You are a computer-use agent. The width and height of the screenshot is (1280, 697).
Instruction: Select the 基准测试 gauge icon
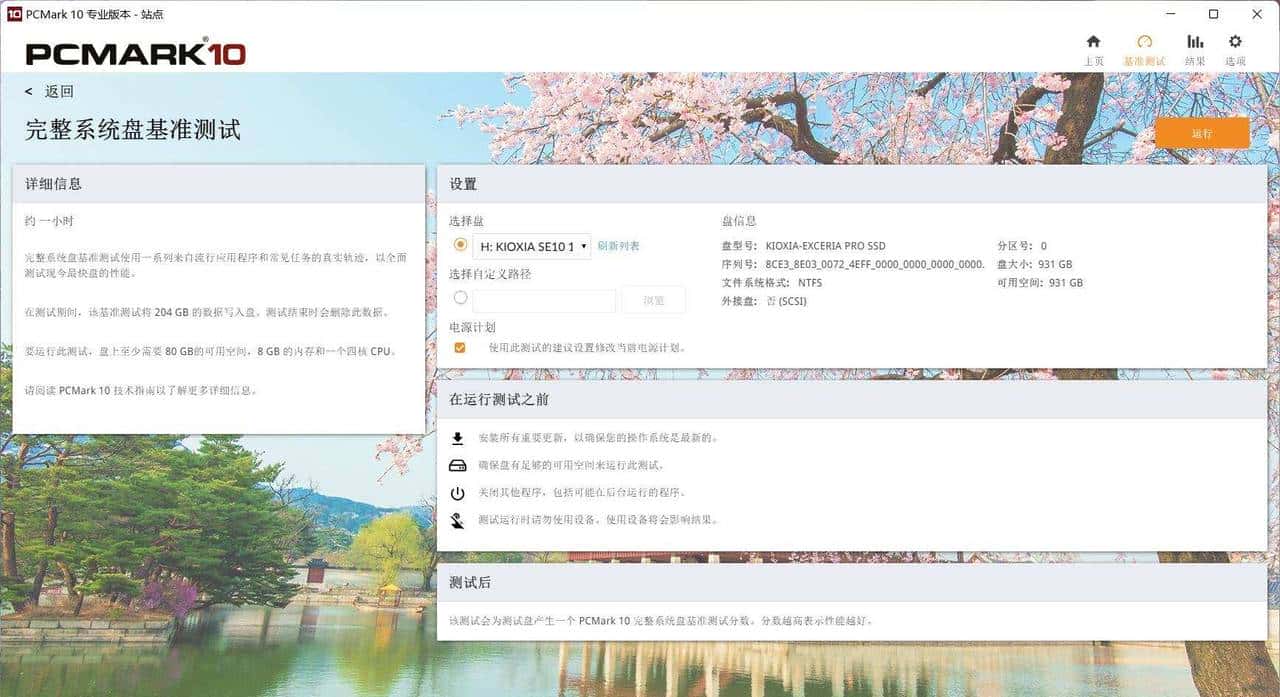coord(1144,43)
